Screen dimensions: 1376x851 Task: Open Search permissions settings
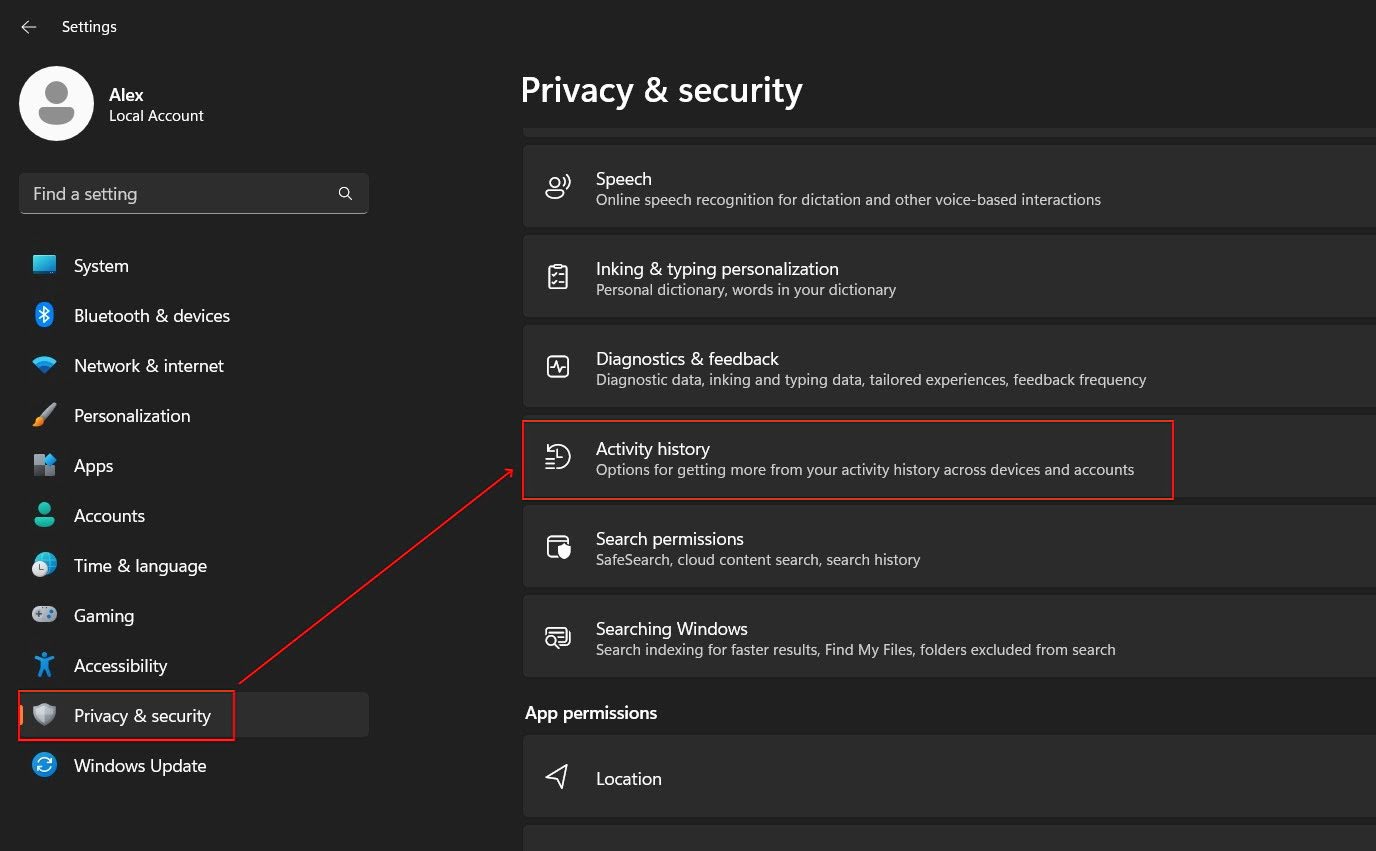[x=757, y=548]
